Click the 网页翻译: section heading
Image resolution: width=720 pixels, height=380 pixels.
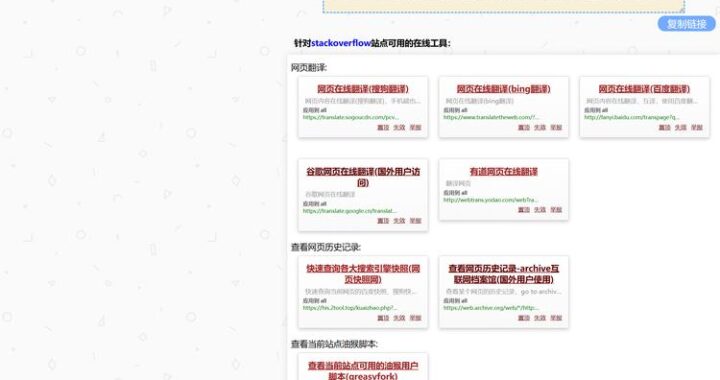(x=309, y=68)
